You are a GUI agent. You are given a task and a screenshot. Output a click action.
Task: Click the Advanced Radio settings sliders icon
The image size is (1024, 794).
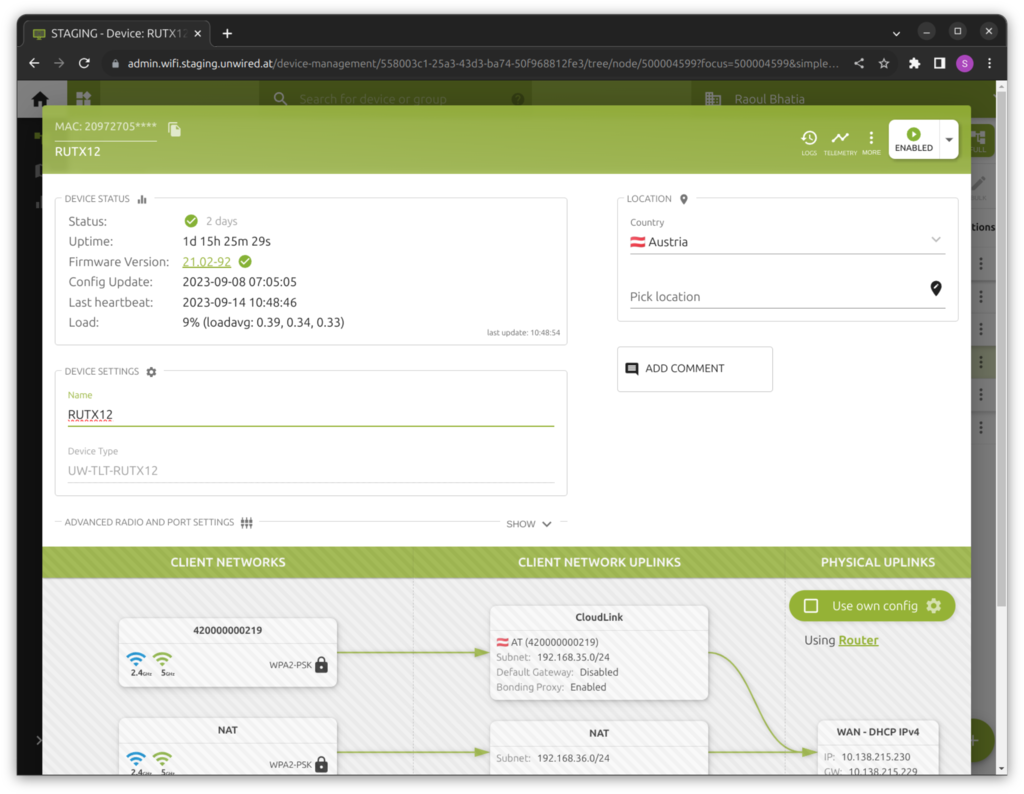[x=246, y=523]
